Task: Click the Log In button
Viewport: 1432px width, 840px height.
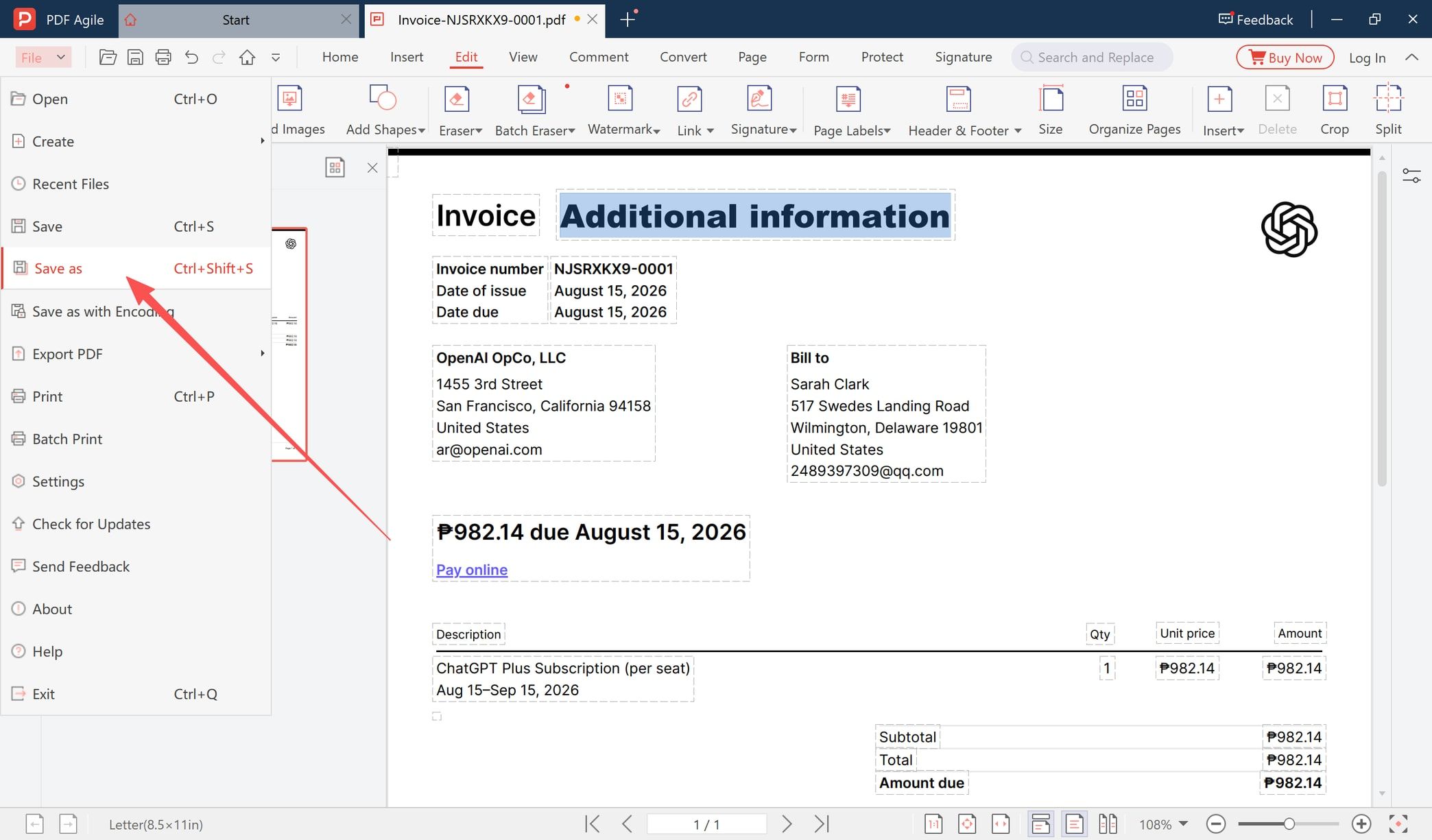Action: [x=1367, y=58]
